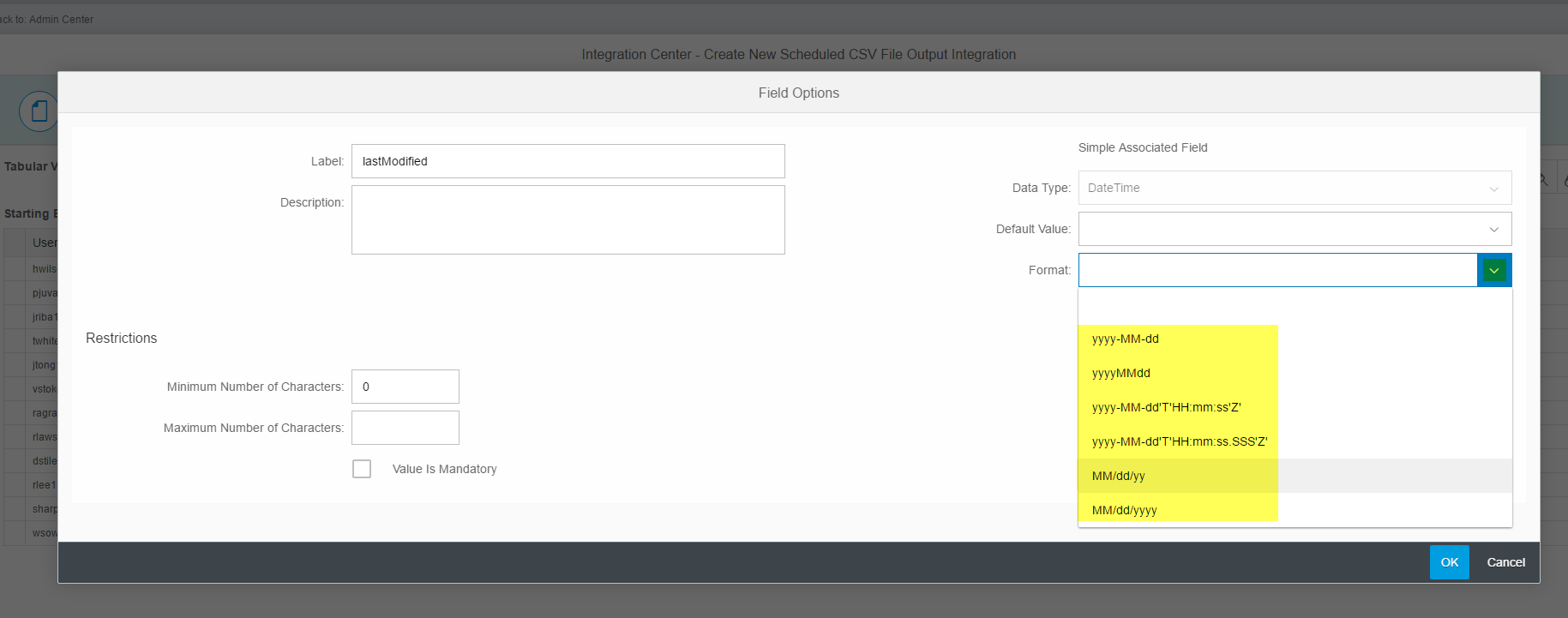Click the Field Options dialog title
The height and width of the screenshot is (618, 1568).
798,93
